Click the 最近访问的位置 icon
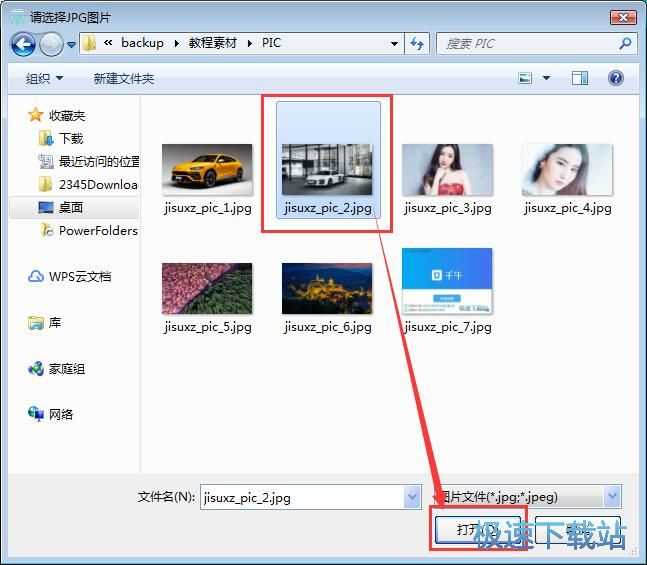Image resolution: width=647 pixels, height=565 pixels. [x=46, y=161]
